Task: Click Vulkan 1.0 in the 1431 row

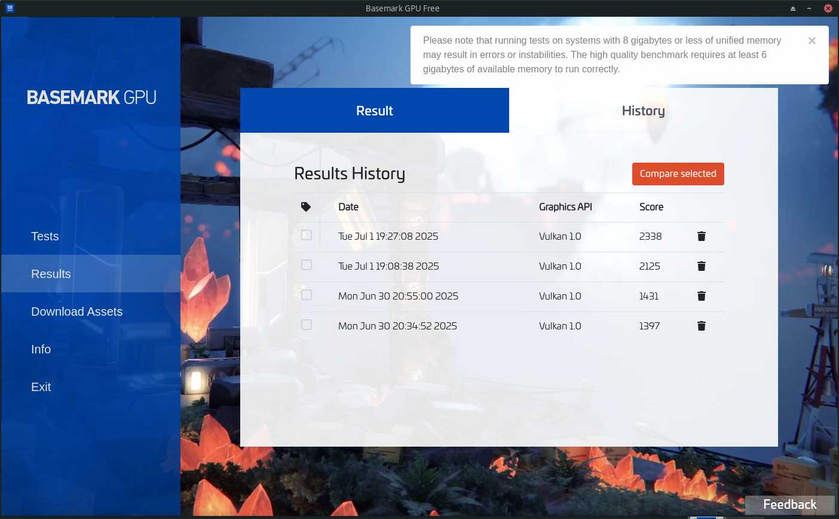Action: [x=560, y=296]
